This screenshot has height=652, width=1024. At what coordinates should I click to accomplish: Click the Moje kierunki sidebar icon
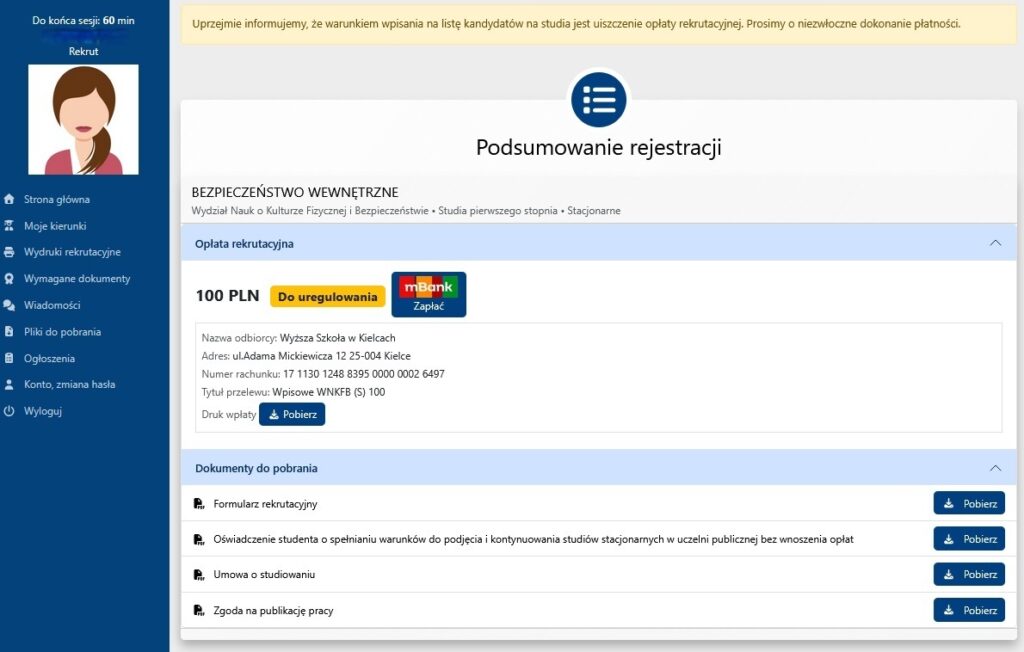click(9, 226)
